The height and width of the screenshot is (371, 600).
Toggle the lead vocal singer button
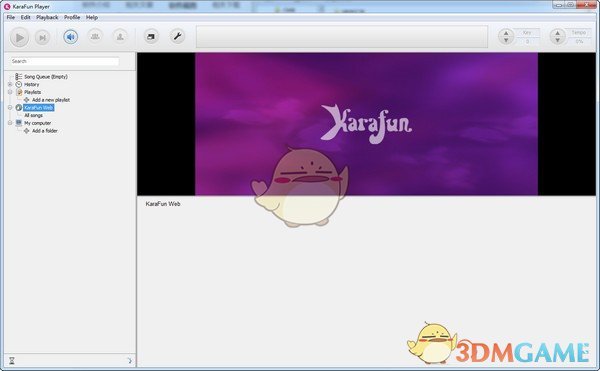120,37
